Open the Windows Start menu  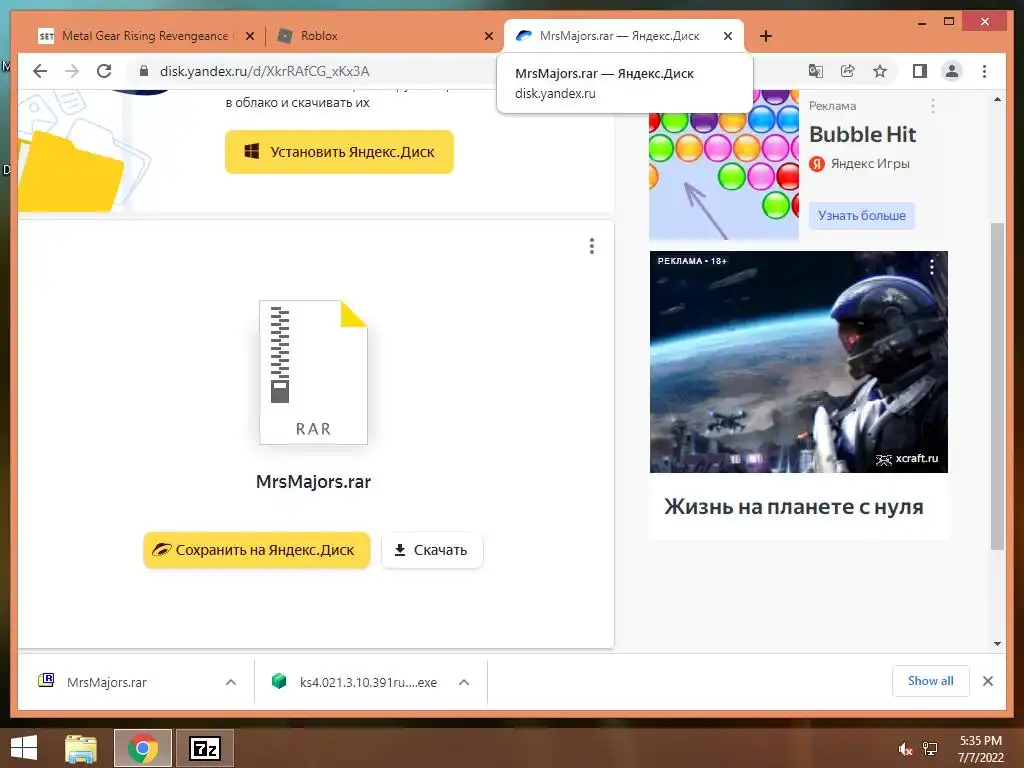[24, 748]
